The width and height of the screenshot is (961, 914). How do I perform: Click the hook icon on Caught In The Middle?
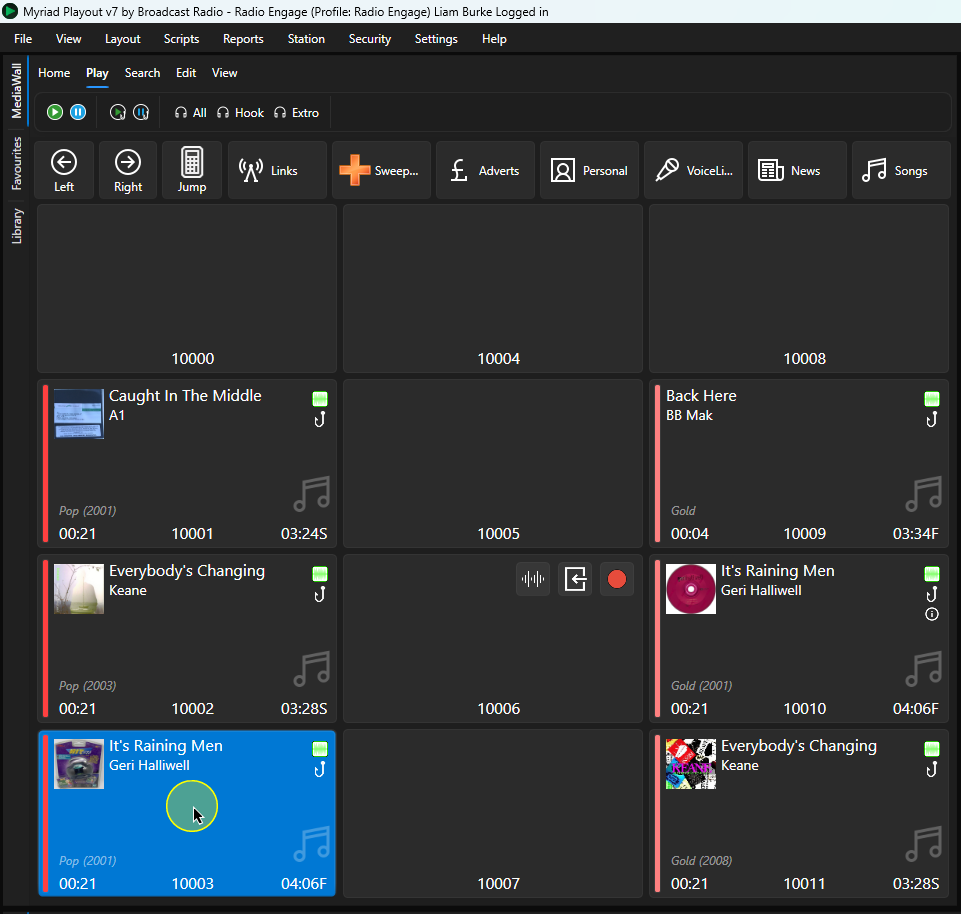pos(319,420)
